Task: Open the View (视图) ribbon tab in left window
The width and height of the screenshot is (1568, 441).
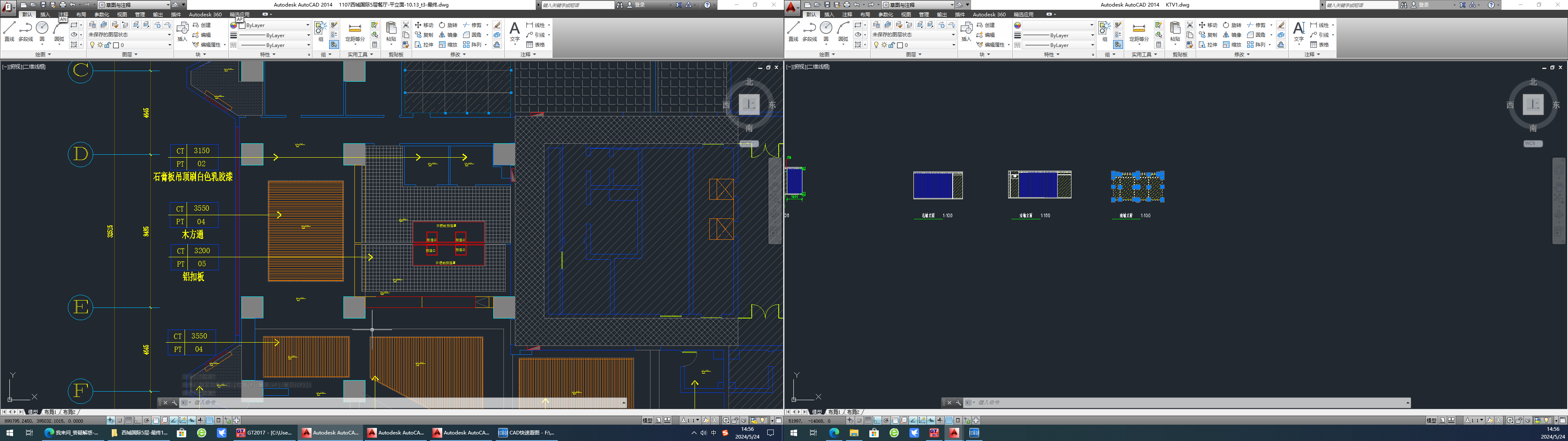Action: (122, 14)
